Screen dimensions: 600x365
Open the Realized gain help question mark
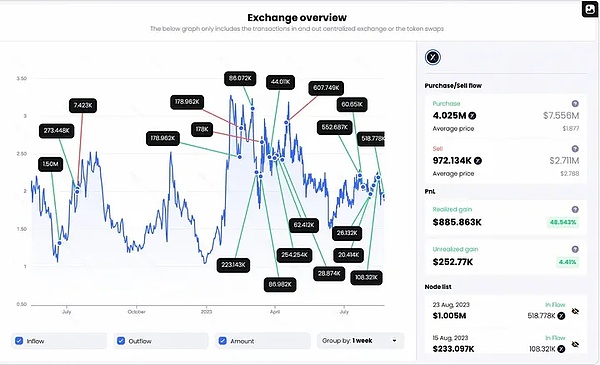(575, 209)
